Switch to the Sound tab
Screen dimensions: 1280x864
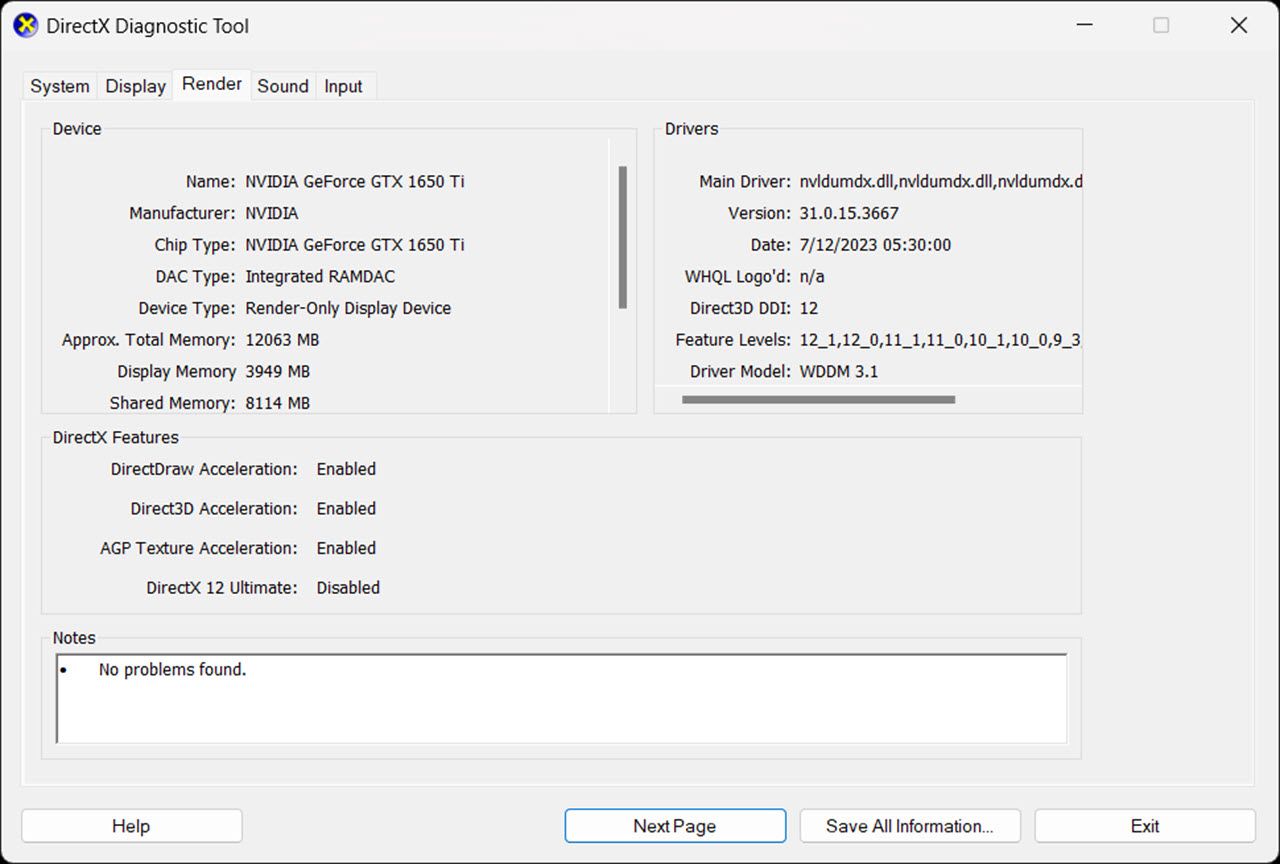(x=283, y=86)
